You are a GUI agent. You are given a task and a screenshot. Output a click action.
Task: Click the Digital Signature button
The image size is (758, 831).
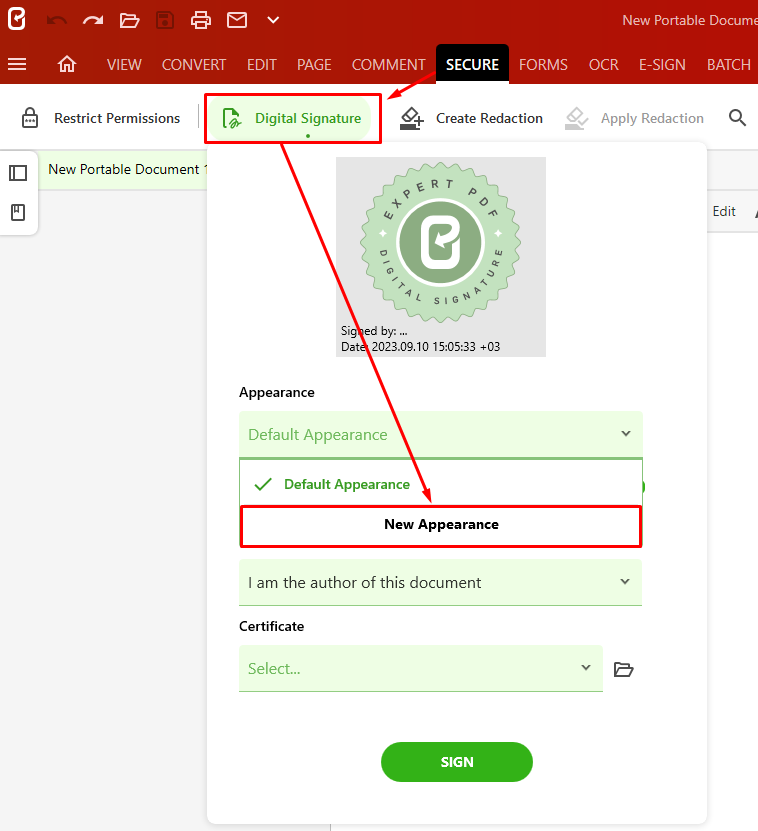click(292, 118)
